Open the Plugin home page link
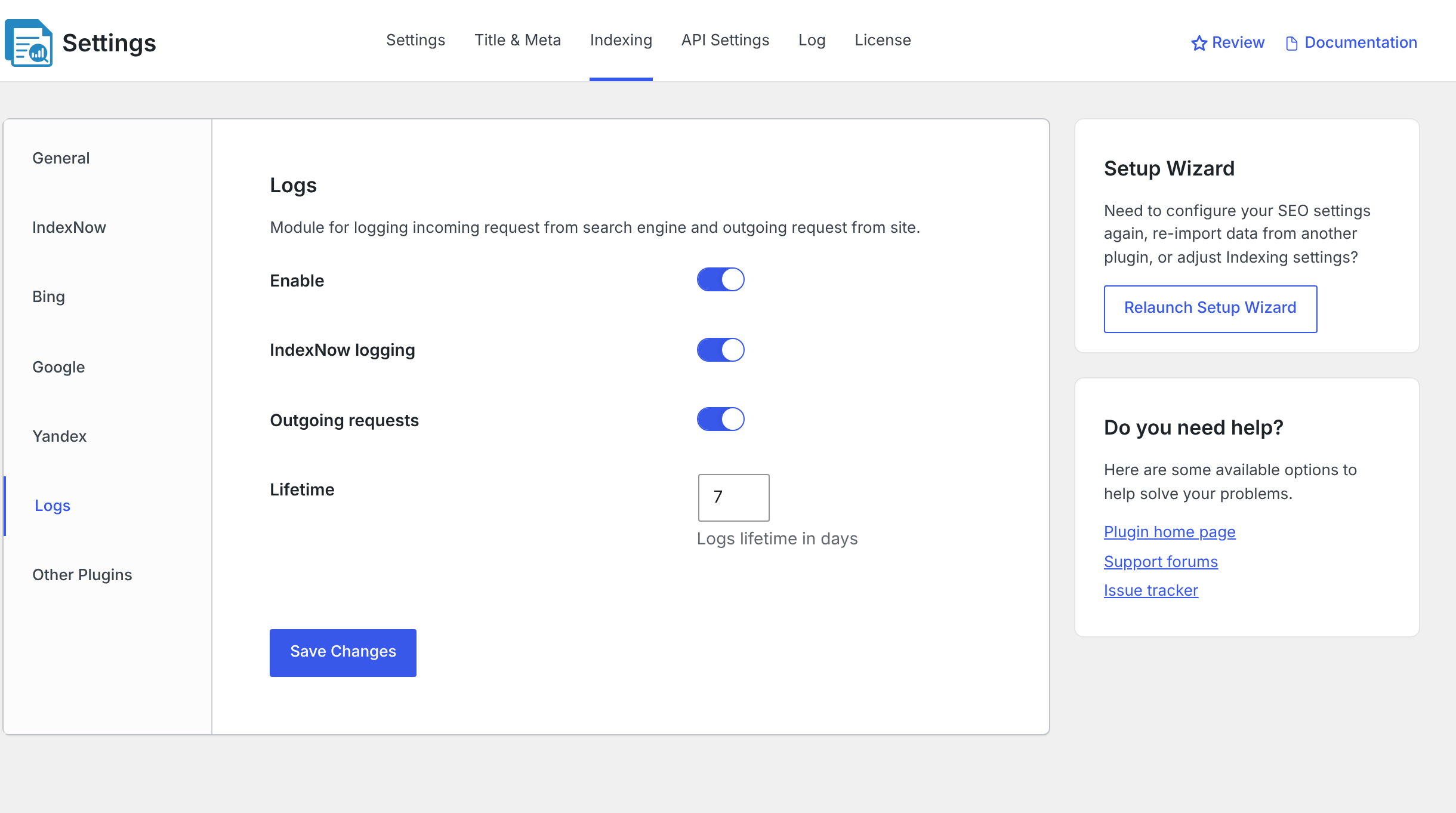1456x813 pixels. 1170,531
